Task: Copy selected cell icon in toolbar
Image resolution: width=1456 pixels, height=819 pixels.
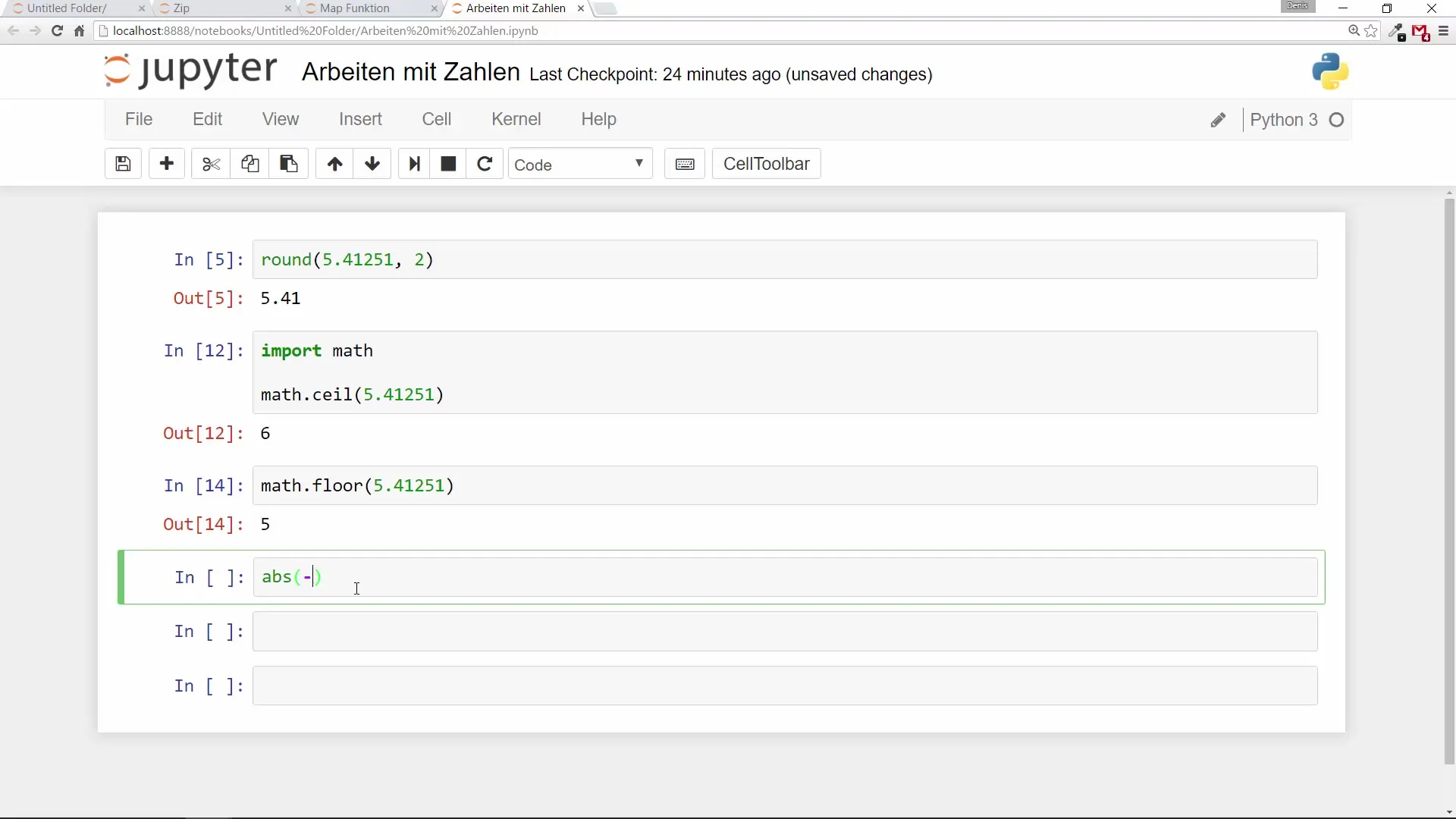Action: [249, 164]
